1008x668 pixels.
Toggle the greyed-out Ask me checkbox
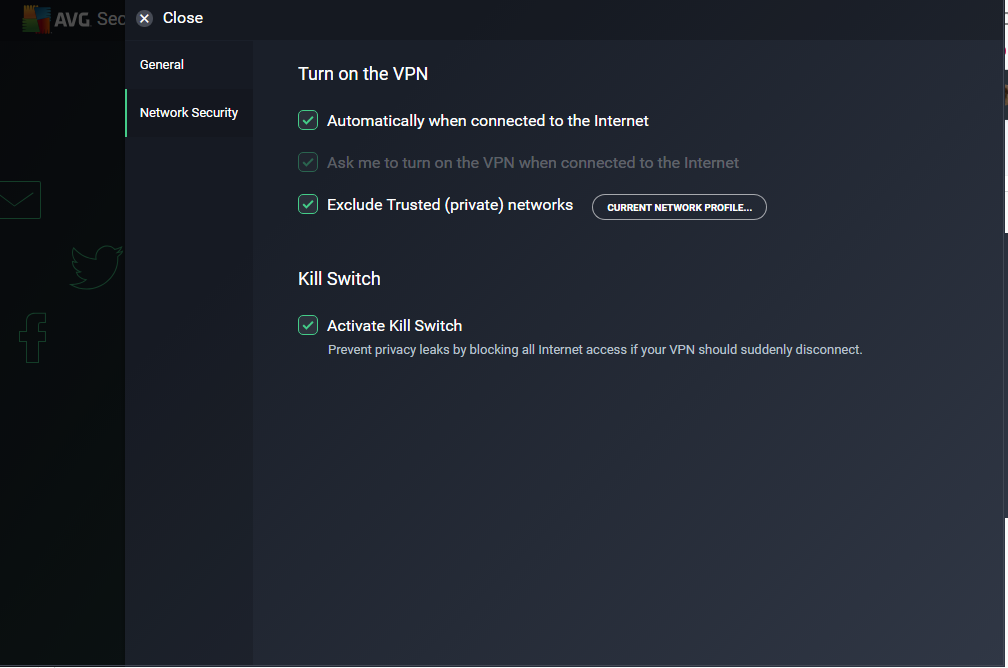[308, 162]
